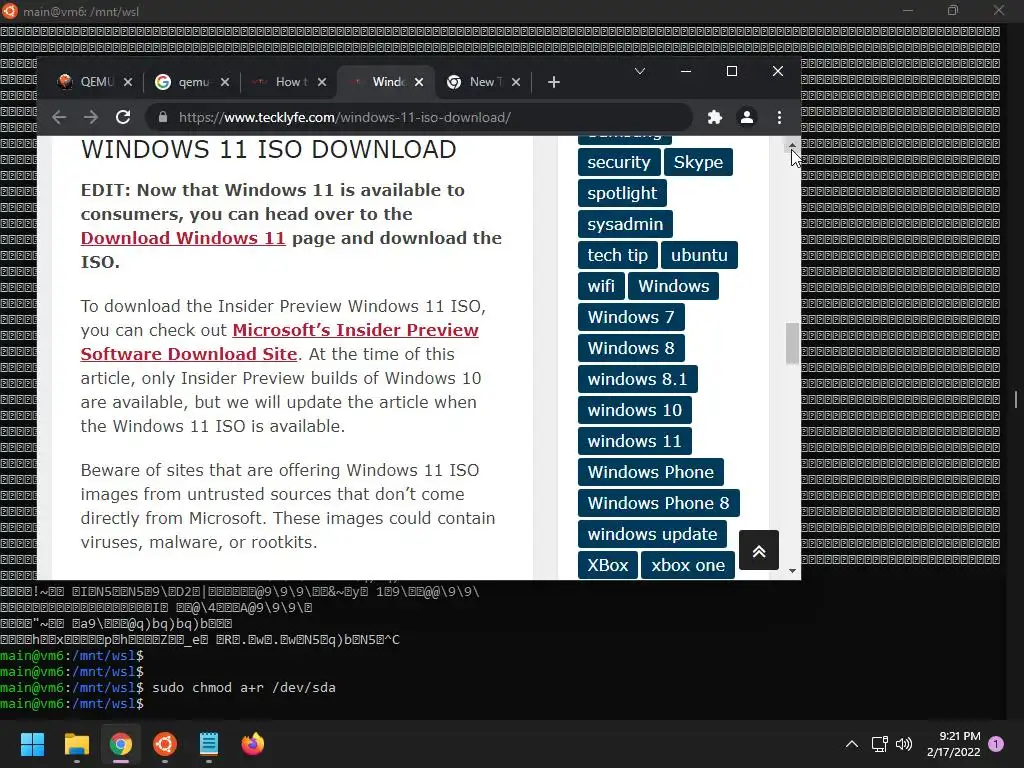Select the xbox one tag
Screen dimensions: 1024x768
point(688,566)
